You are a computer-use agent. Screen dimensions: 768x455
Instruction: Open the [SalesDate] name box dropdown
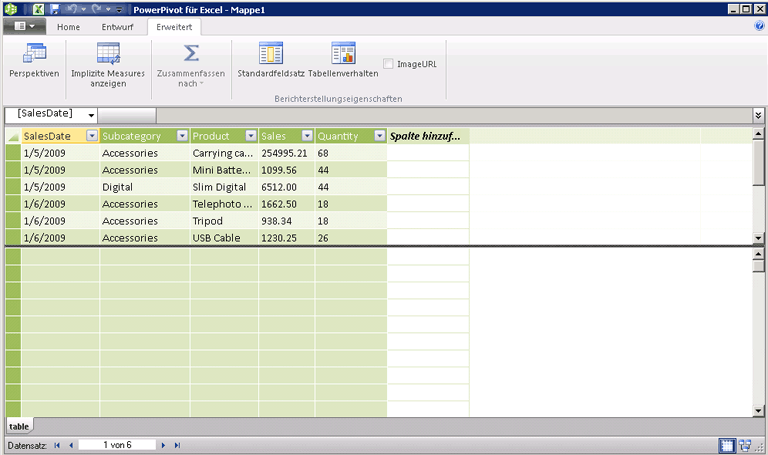[91, 115]
